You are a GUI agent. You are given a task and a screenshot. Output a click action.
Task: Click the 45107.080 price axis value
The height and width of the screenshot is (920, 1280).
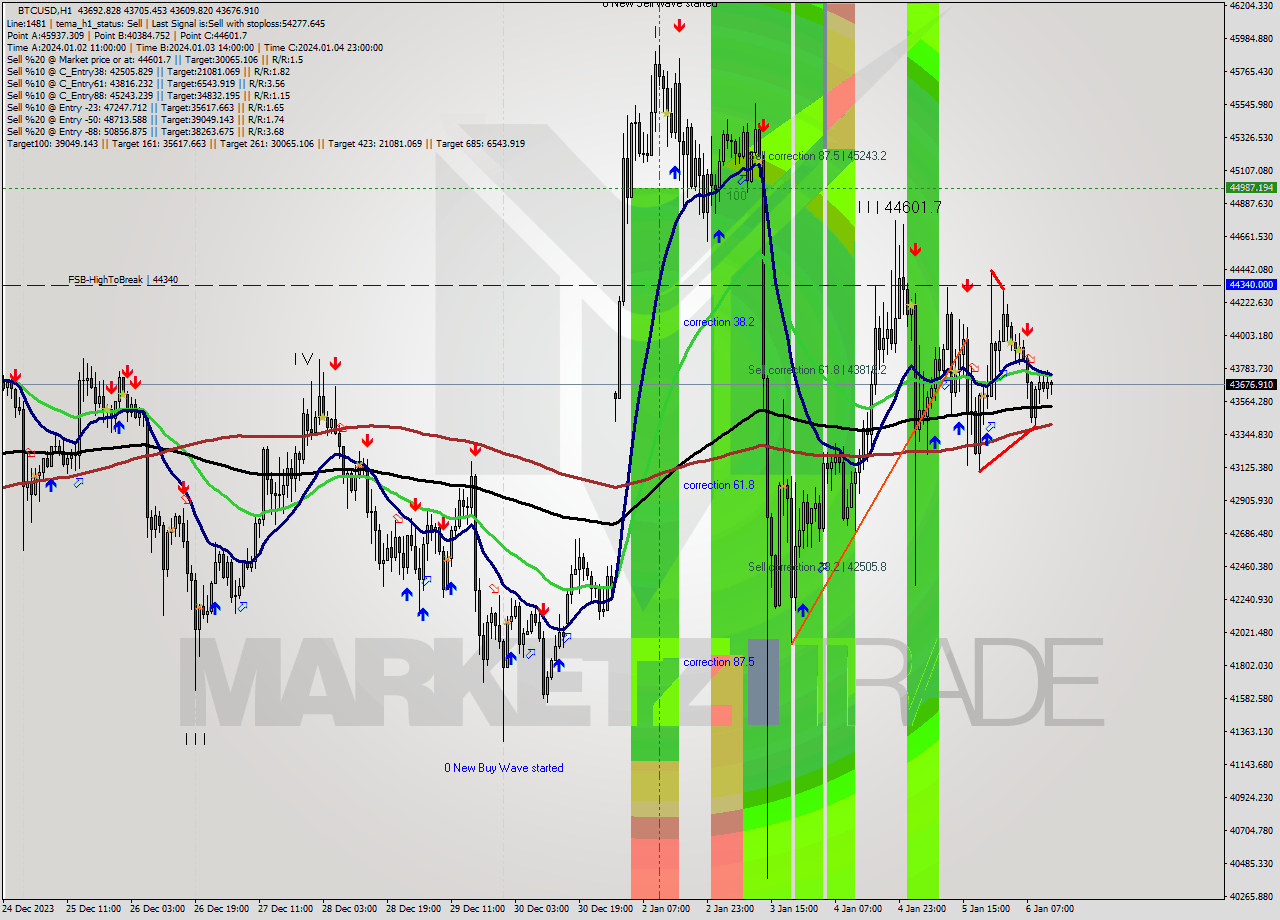(1251, 171)
